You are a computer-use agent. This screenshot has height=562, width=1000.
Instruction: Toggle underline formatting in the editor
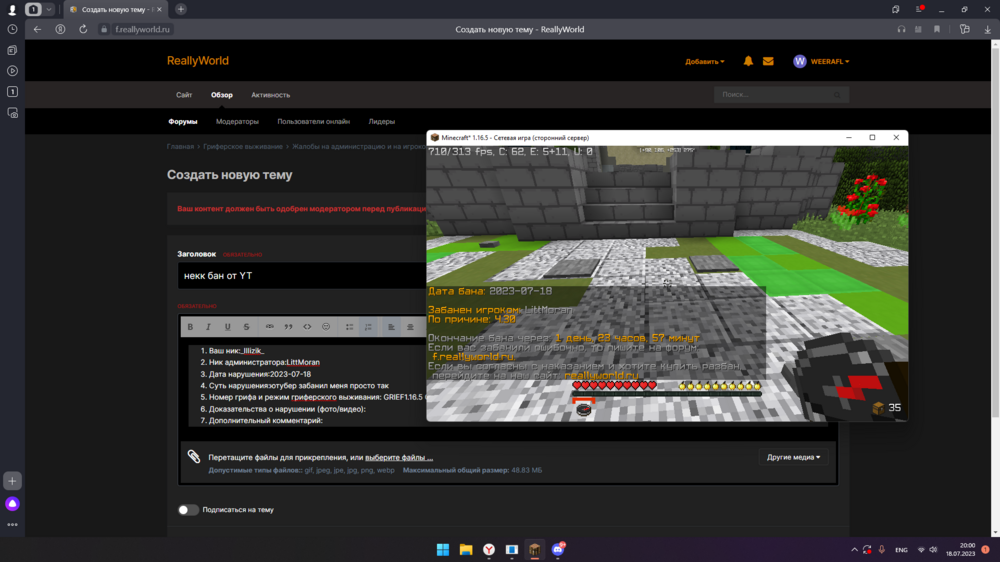pyautogui.click(x=228, y=327)
